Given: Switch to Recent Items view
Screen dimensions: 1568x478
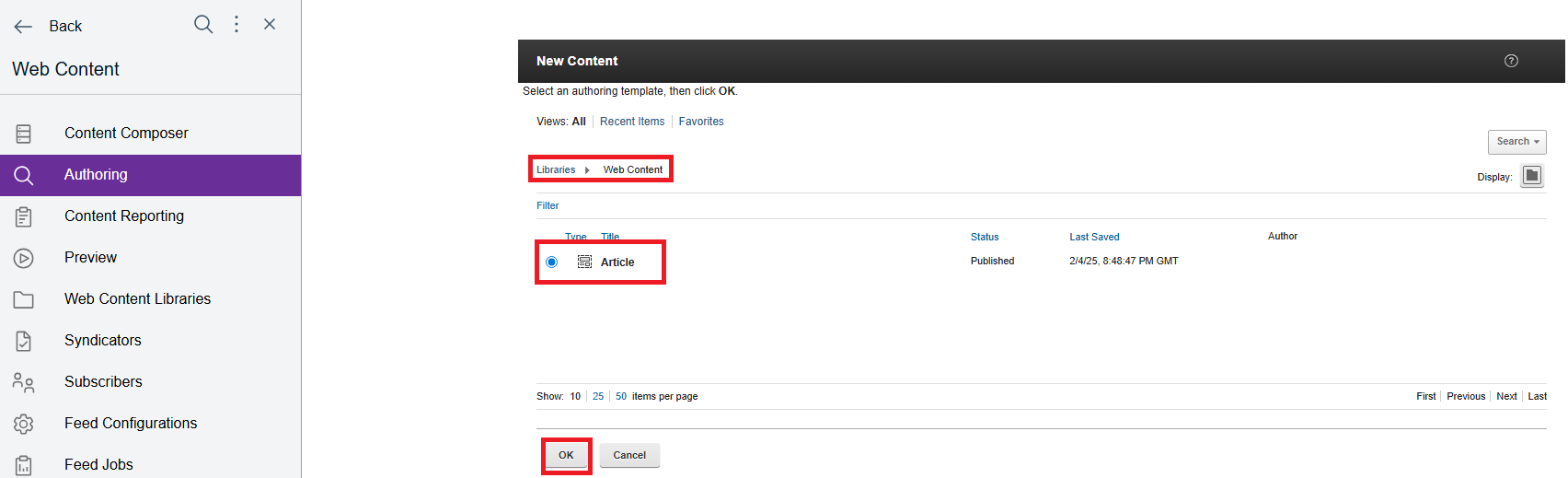Looking at the screenshot, I should point(632,122).
